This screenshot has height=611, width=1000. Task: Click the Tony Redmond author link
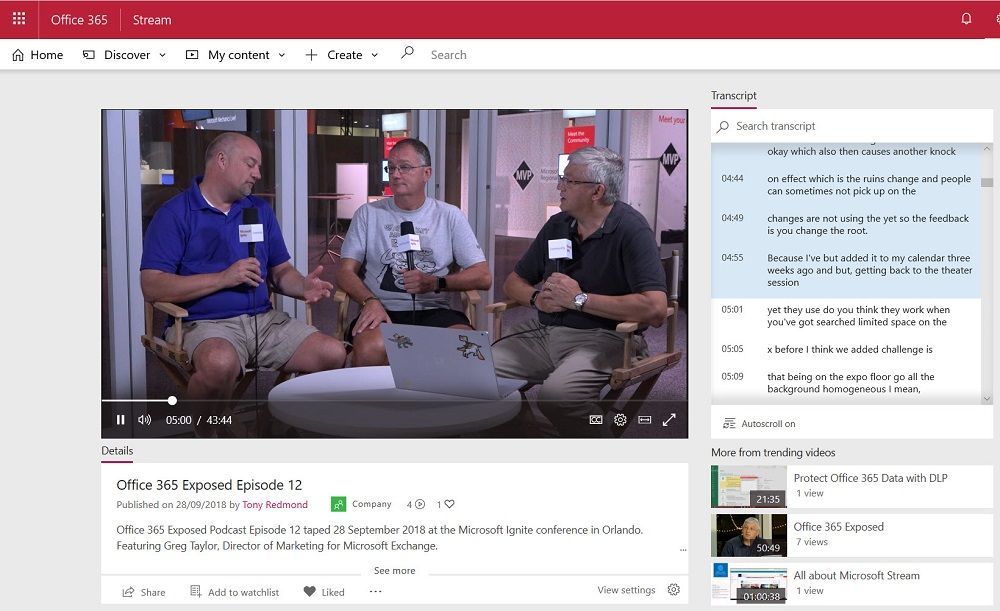275,505
